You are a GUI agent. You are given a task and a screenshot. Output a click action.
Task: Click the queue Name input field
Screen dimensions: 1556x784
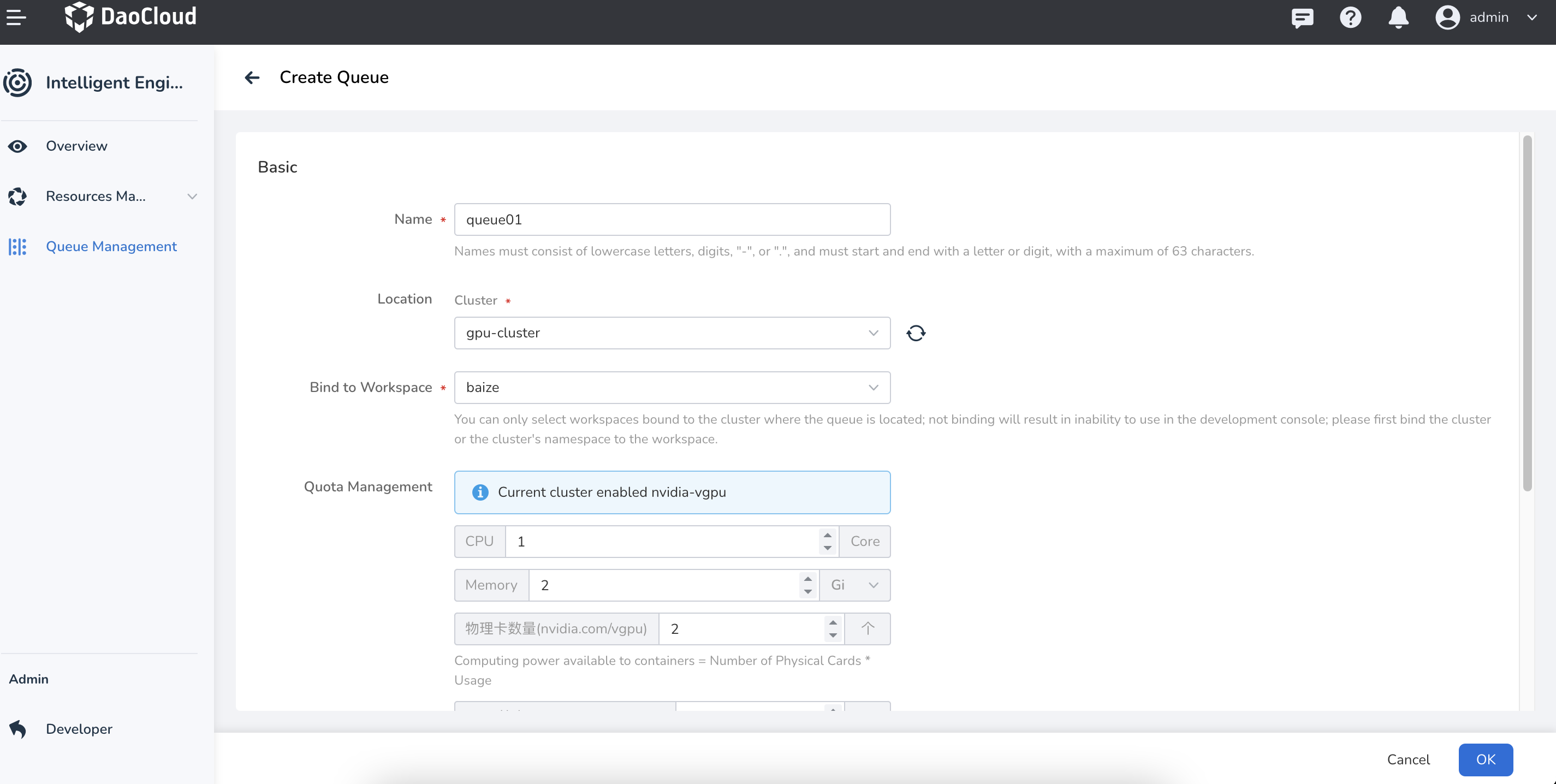tap(672, 219)
